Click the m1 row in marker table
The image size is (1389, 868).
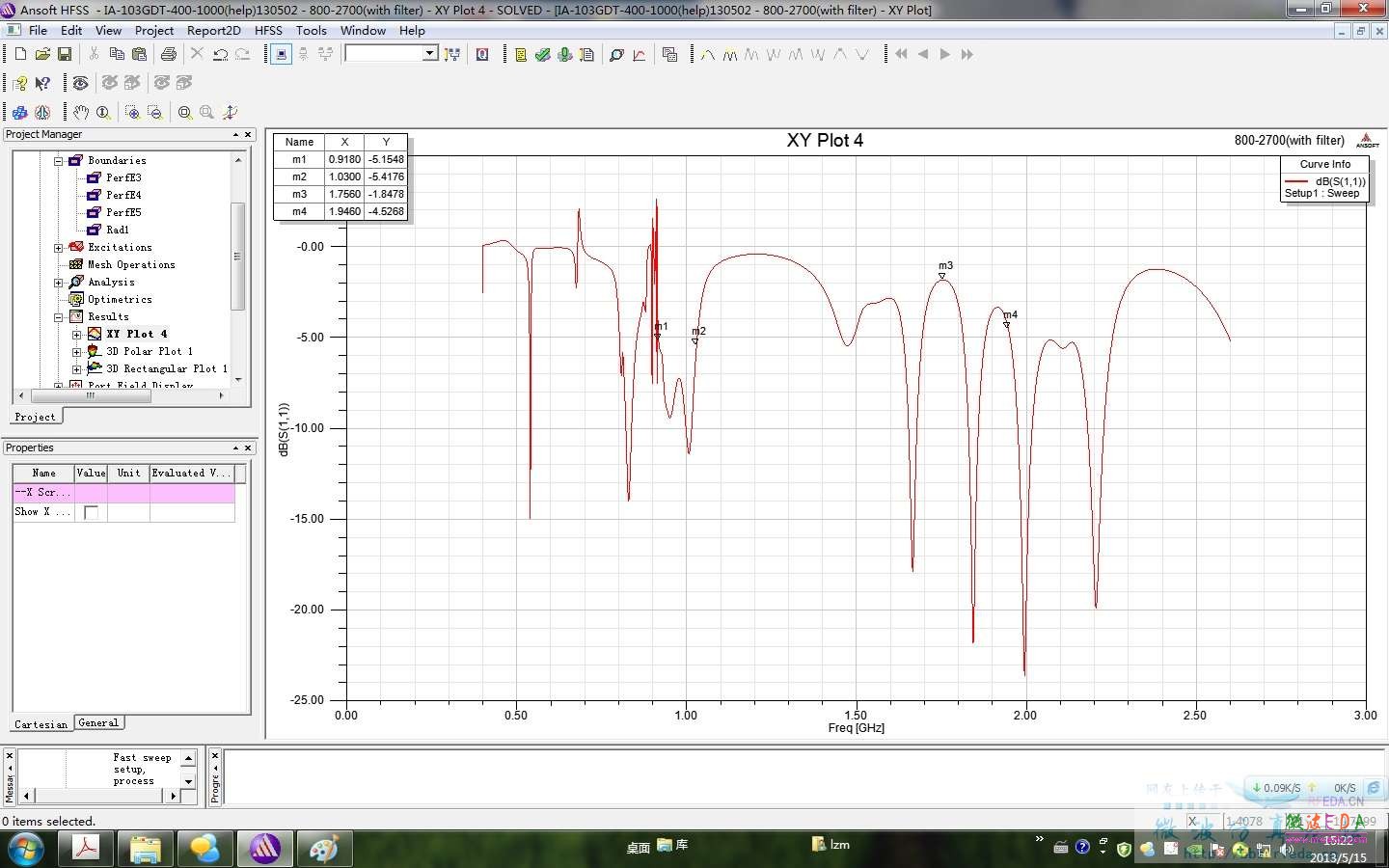pyautogui.click(x=340, y=159)
